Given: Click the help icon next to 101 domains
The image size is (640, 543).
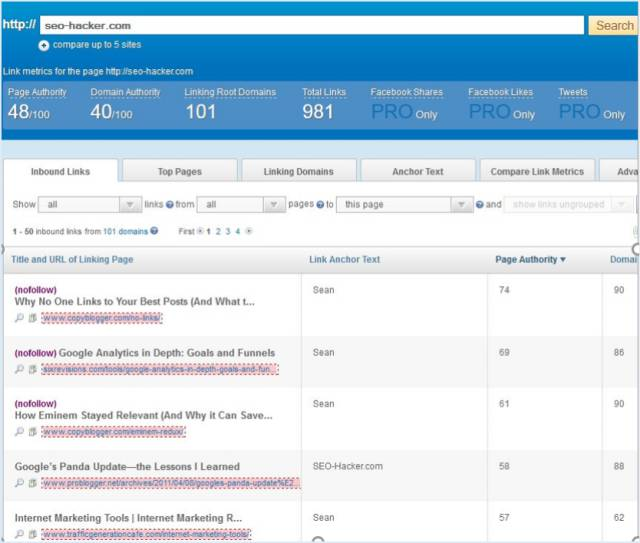Looking at the screenshot, I should tap(154, 231).
